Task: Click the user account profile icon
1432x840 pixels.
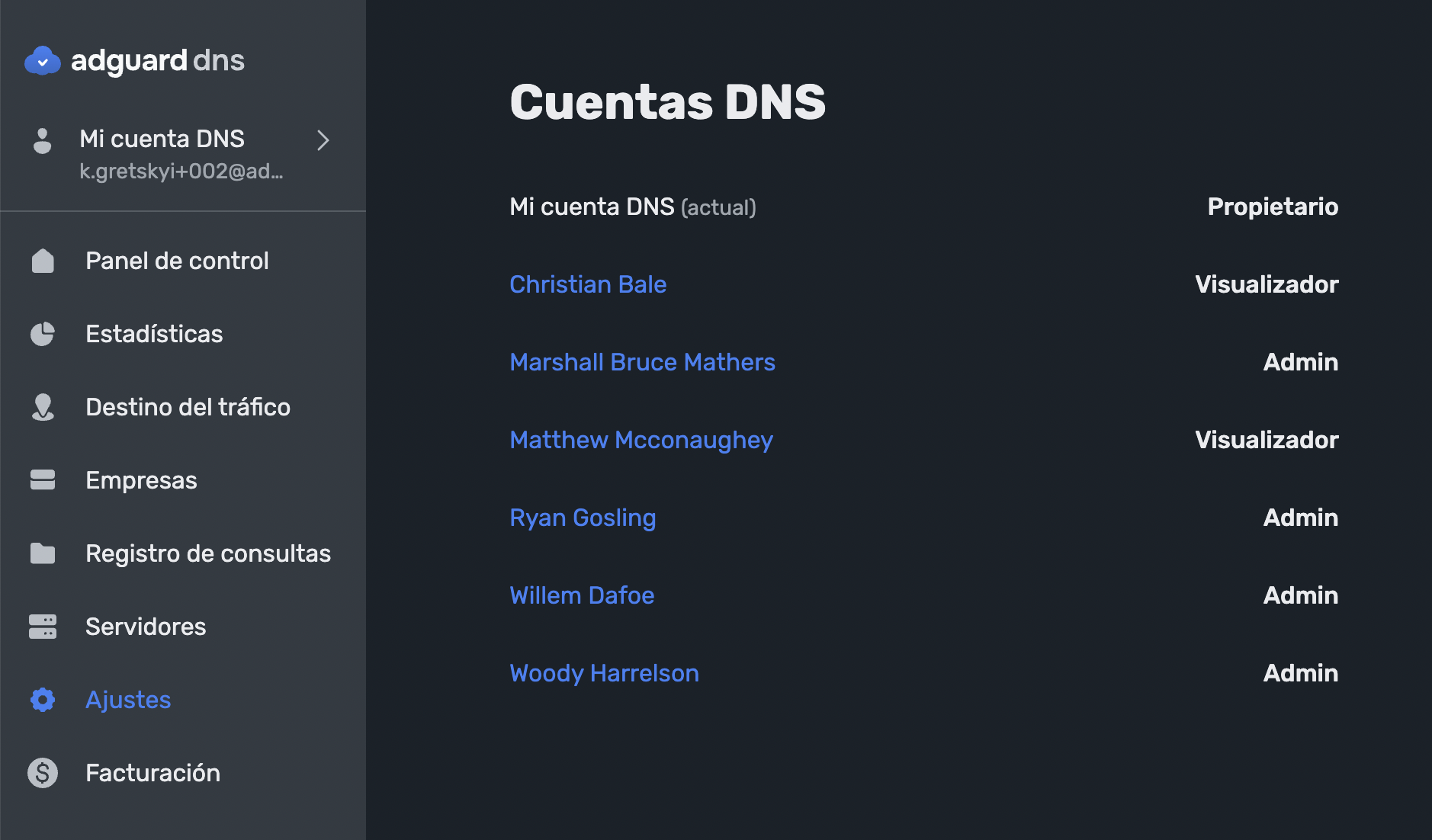Action: (x=42, y=141)
